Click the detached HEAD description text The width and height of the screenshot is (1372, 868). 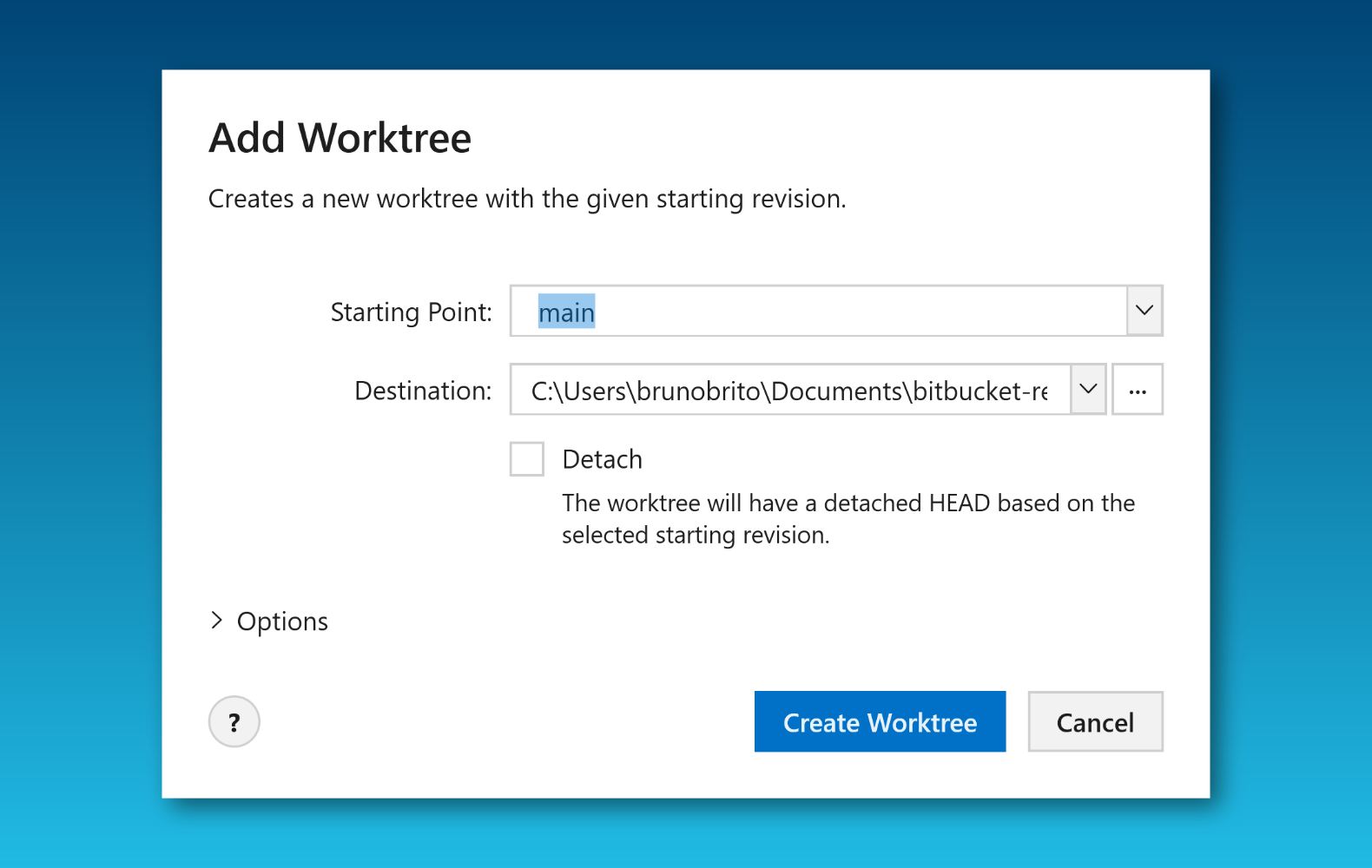click(x=847, y=518)
